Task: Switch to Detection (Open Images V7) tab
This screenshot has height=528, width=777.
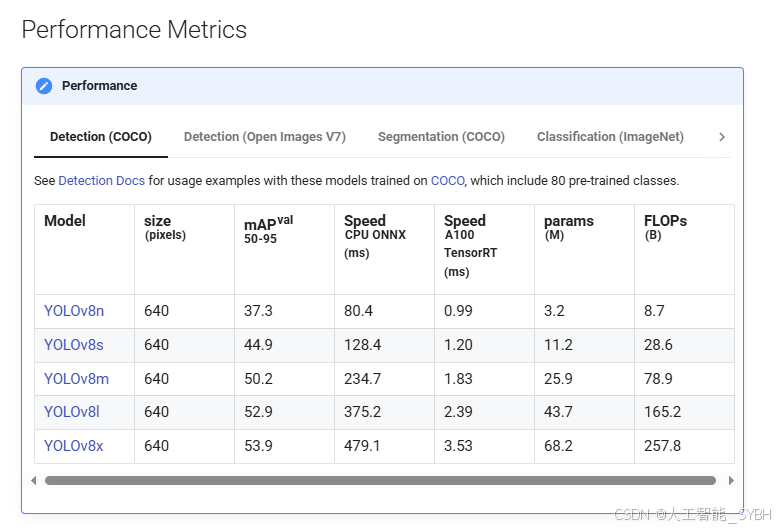Action: coord(265,137)
